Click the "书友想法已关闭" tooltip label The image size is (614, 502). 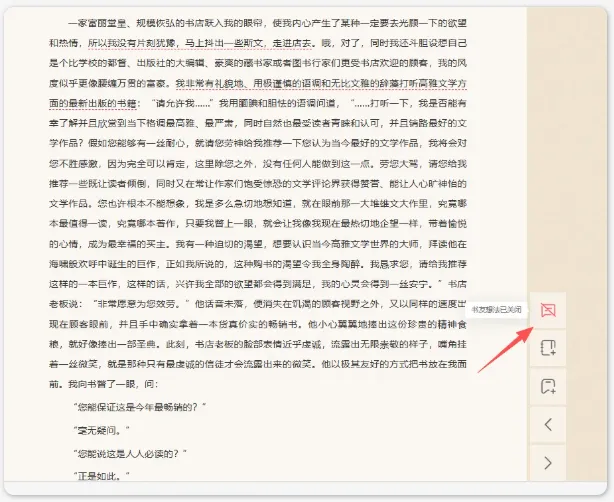click(x=496, y=310)
